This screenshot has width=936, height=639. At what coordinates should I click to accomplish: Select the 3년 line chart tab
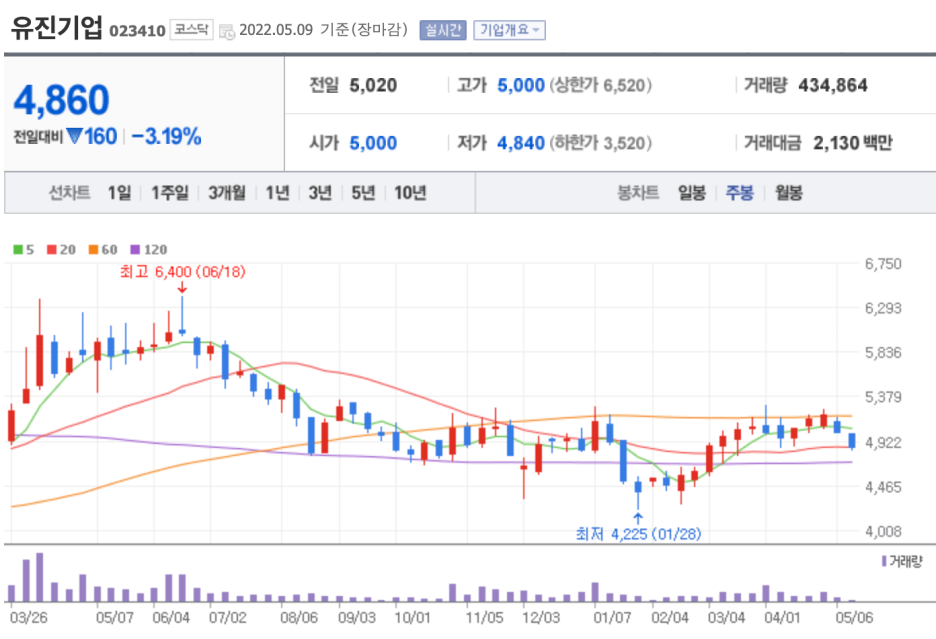320,192
